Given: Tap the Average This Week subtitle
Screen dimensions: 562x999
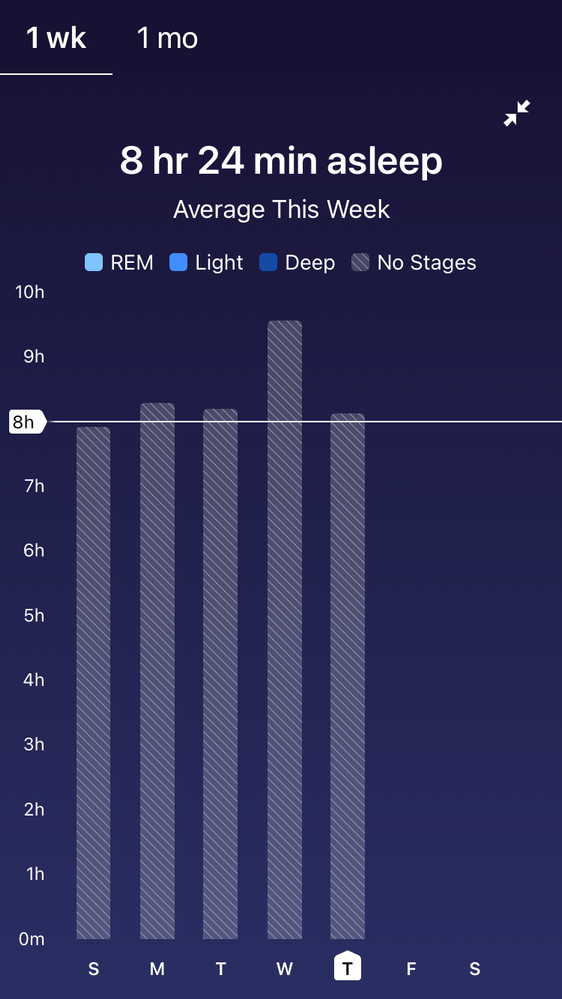Looking at the screenshot, I should click(x=281, y=210).
